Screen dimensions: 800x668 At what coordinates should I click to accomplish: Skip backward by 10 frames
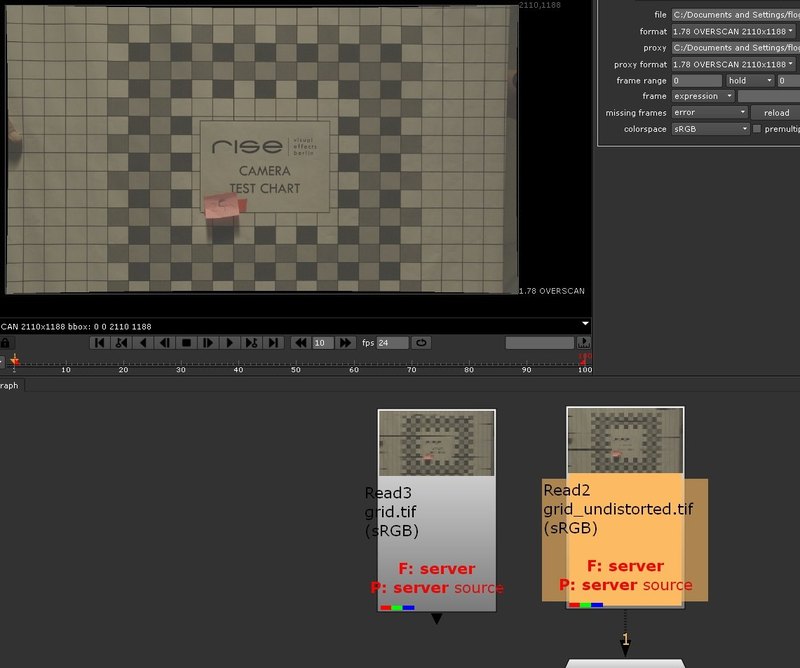(300, 343)
